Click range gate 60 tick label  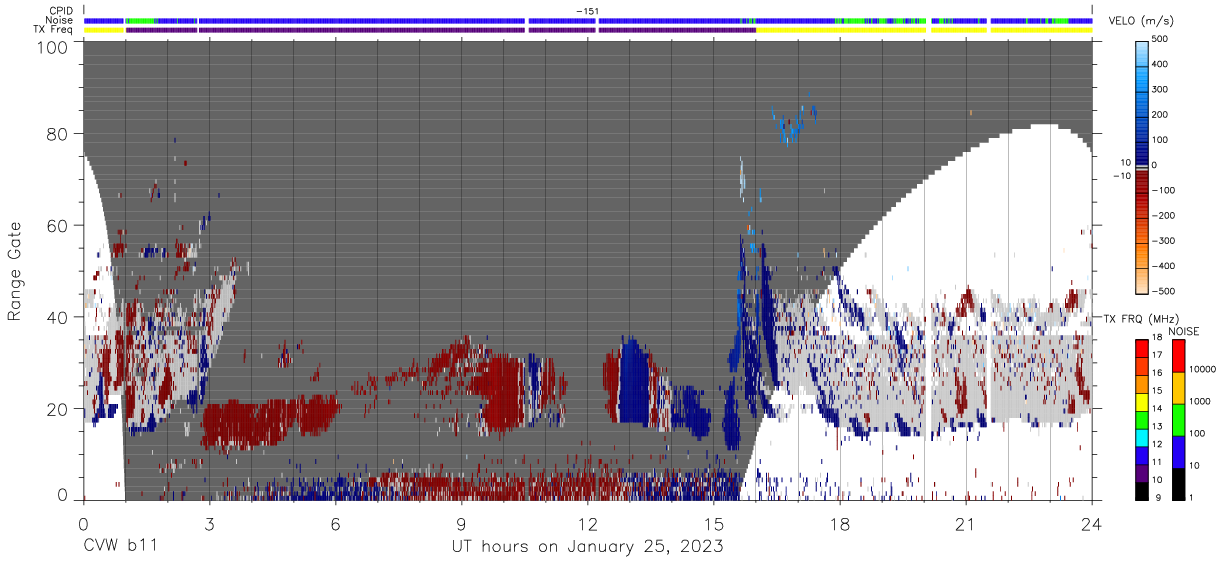[59, 225]
